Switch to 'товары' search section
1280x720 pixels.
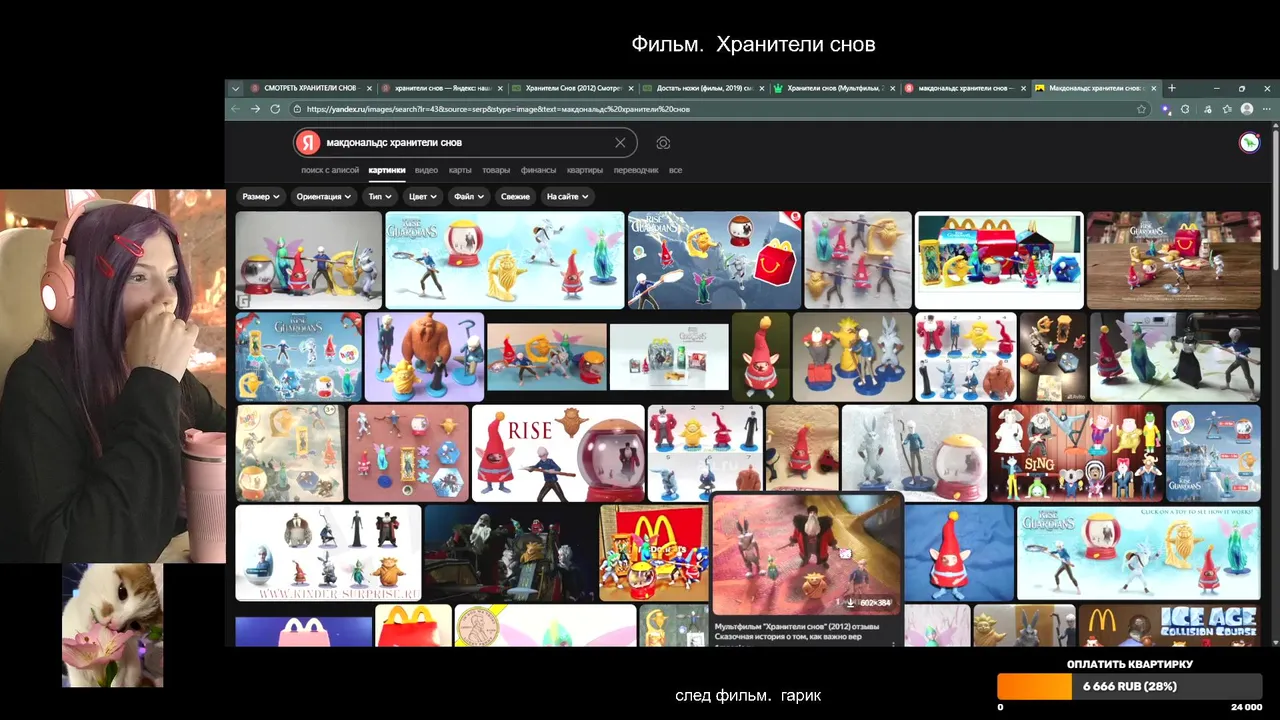pyautogui.click(x=496, y=170)
